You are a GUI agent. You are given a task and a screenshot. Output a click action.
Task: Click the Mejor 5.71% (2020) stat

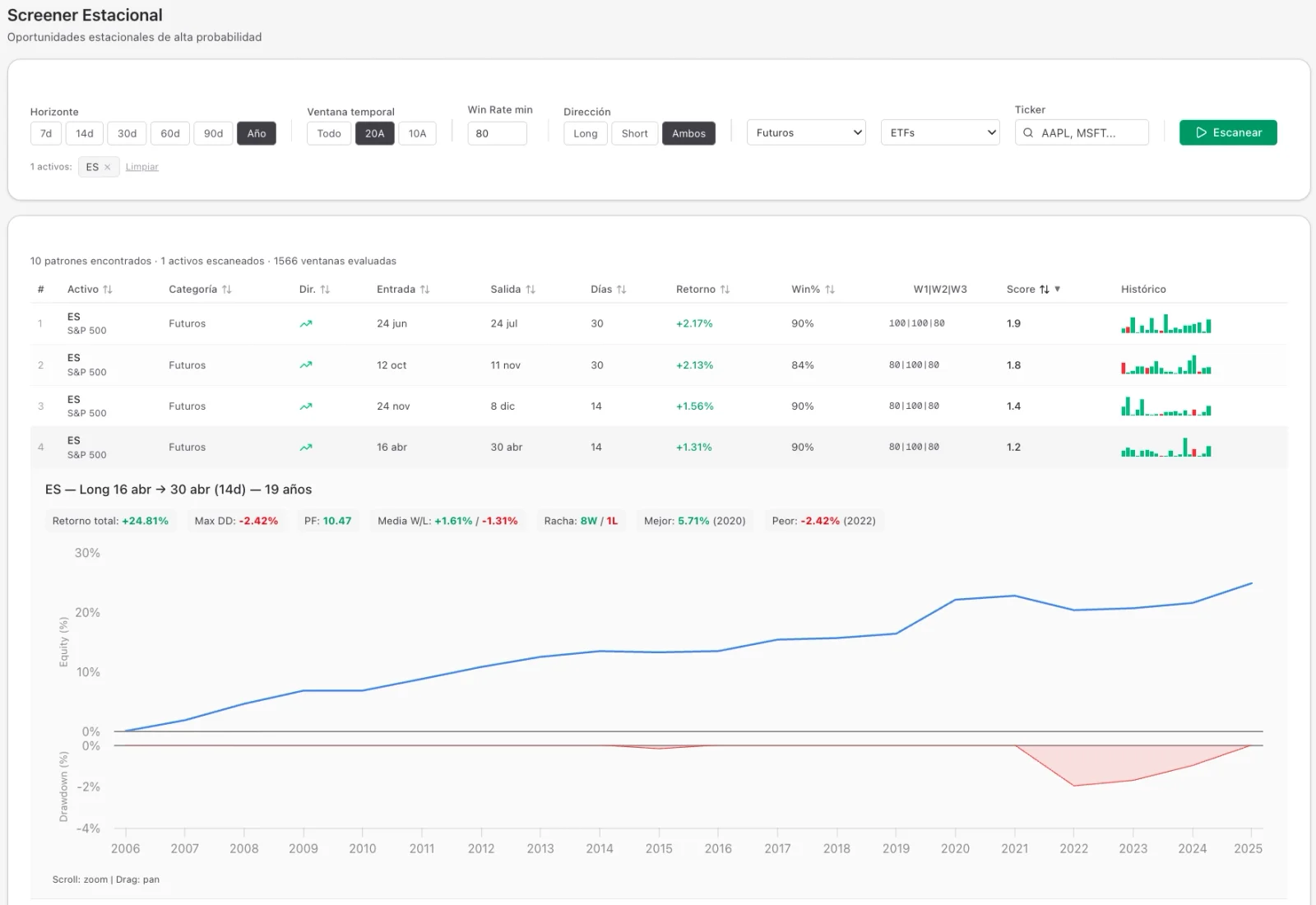(x=695, y=521)
